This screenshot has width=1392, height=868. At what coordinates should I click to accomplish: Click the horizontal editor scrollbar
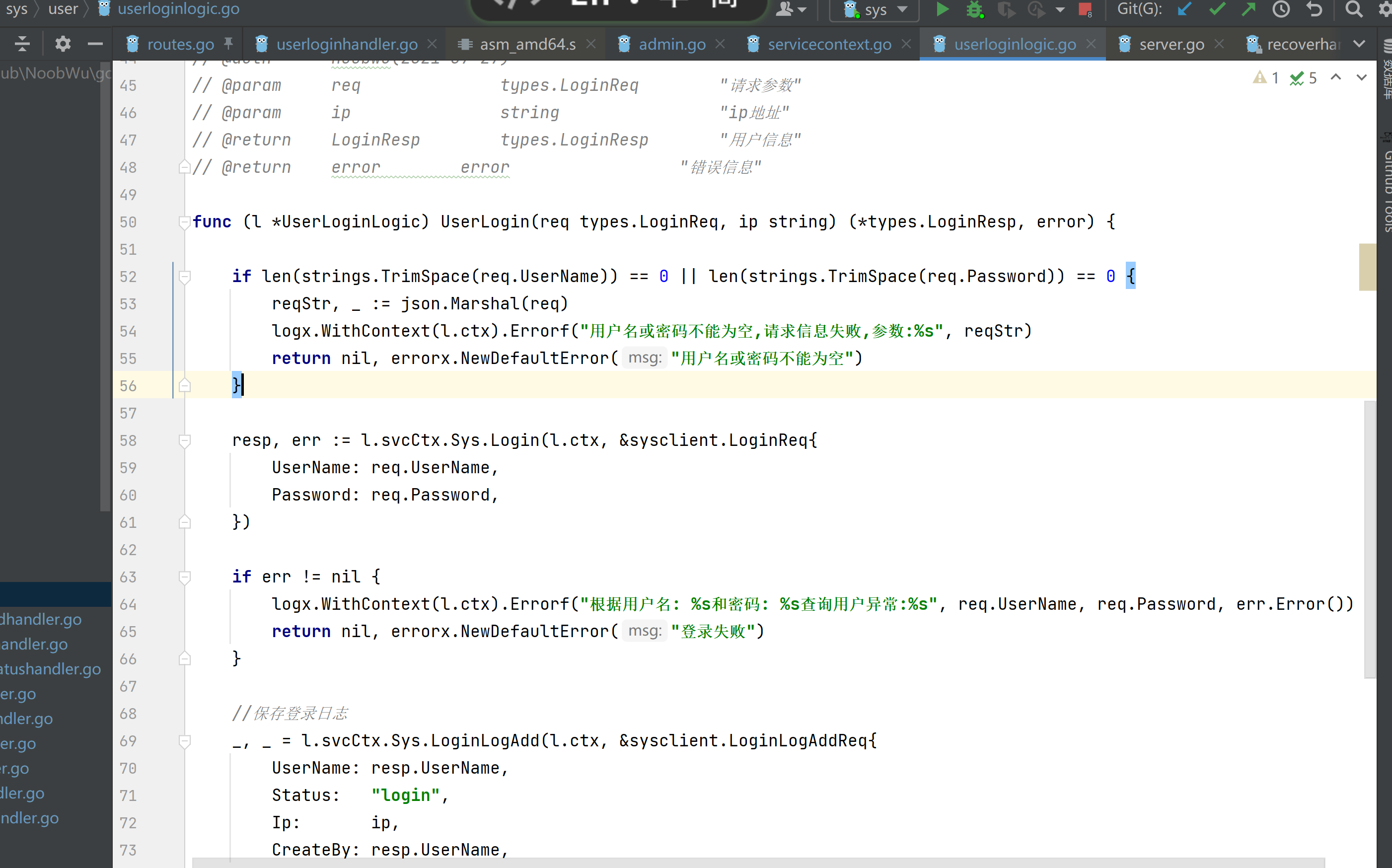(x=758, y=863)
